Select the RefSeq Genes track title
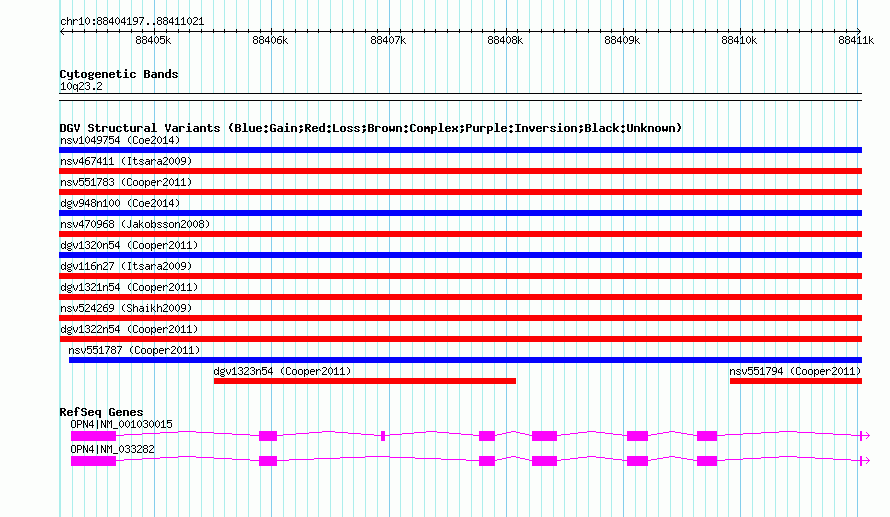 point(101,412)
